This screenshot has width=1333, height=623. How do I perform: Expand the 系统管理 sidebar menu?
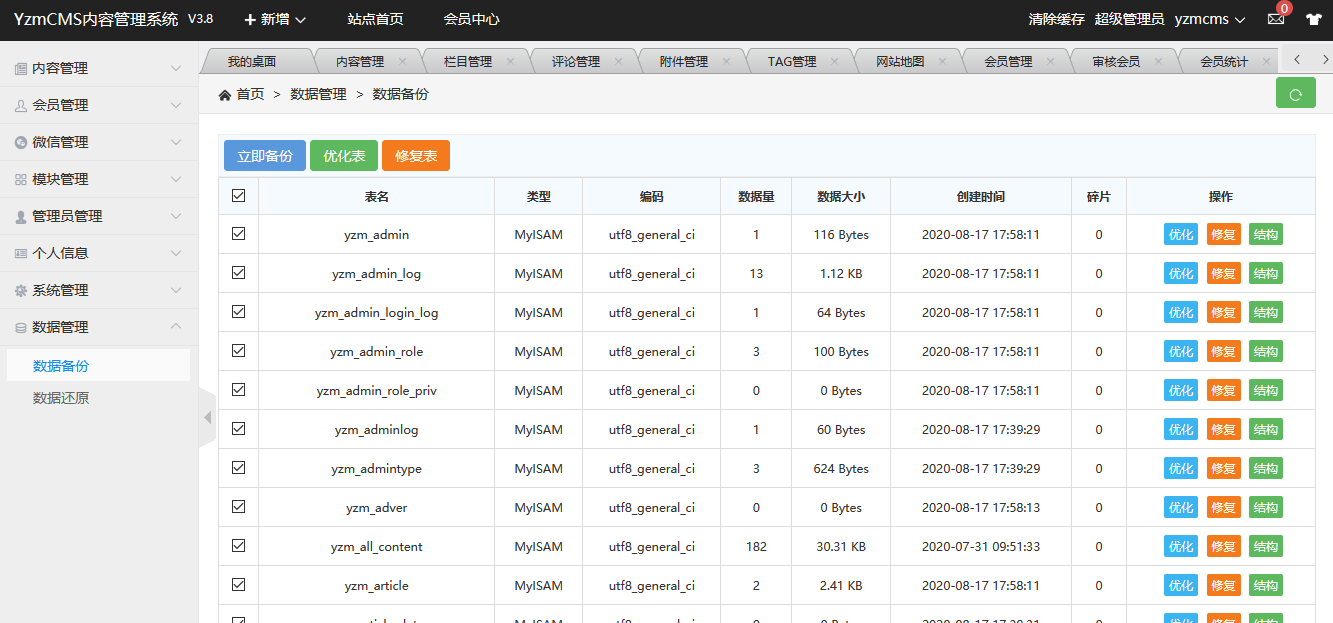click(99, 290)
